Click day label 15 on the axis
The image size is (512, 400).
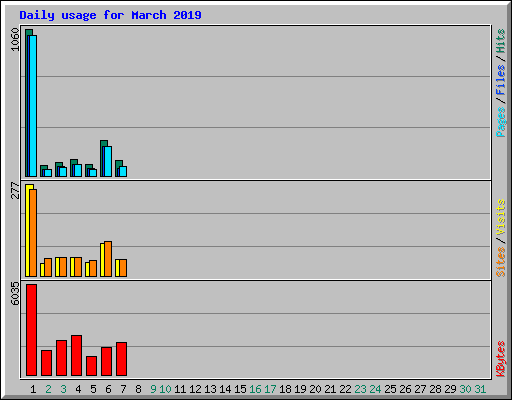(x=240, y=389)
